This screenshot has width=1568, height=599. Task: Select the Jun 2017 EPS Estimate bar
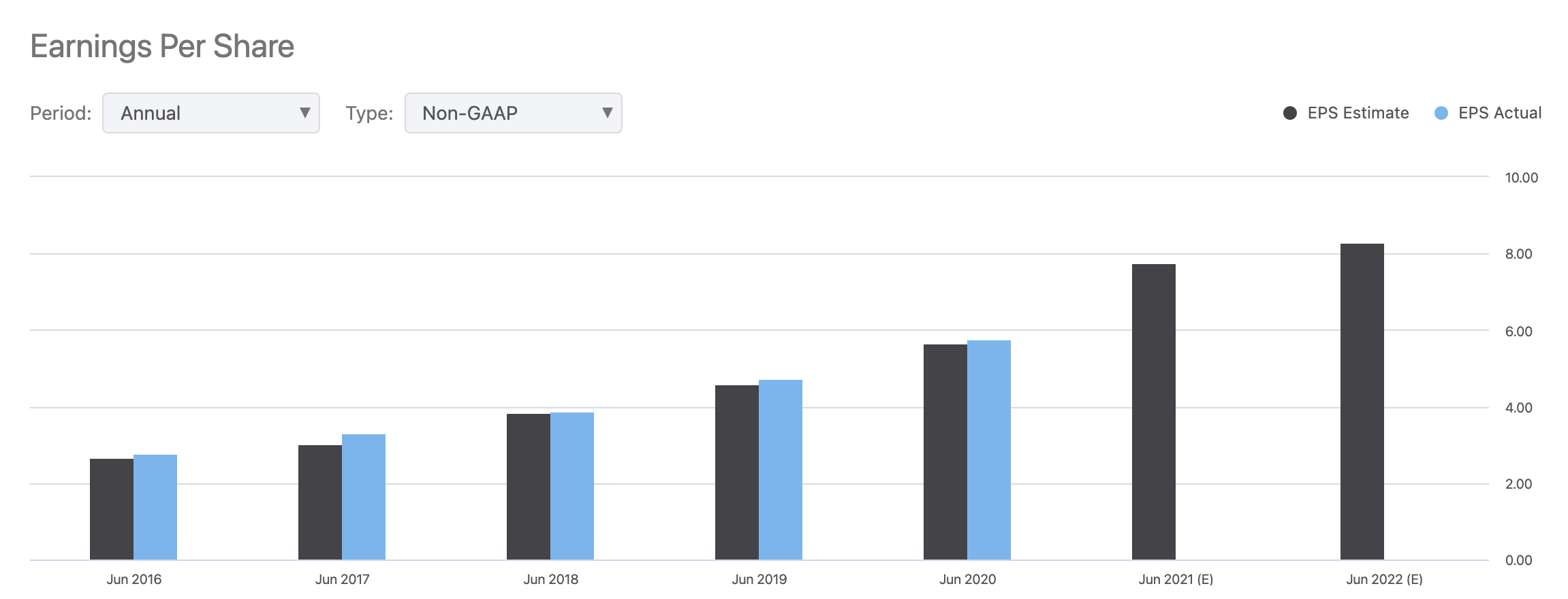pyautogui.click(x=320, y=502)
